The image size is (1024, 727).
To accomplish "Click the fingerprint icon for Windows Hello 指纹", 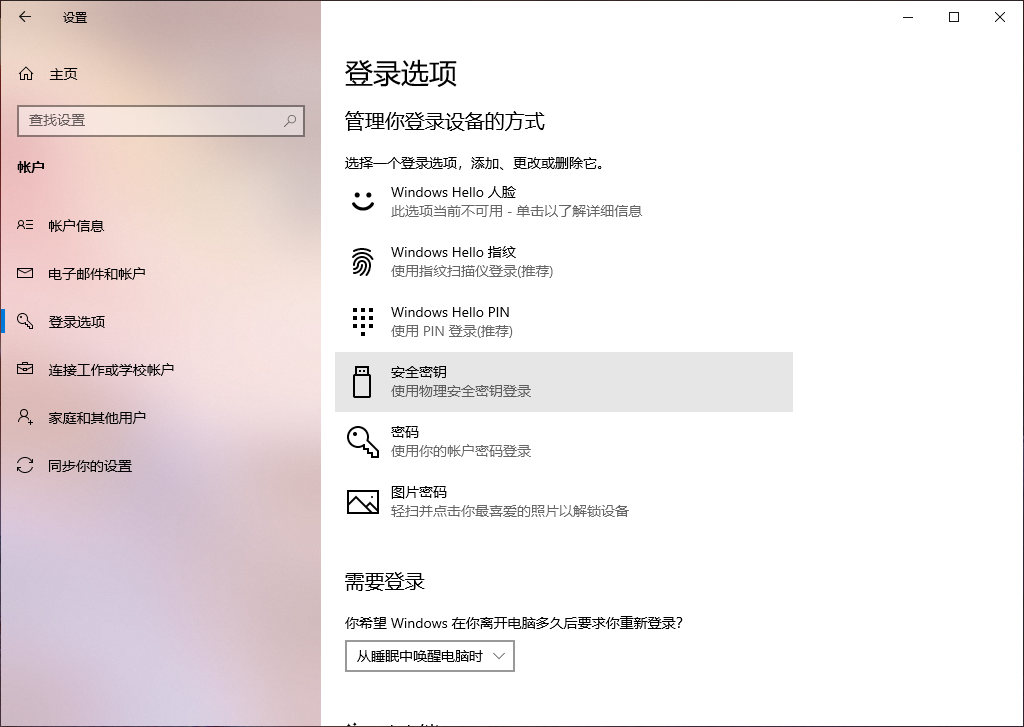I will (362, 261).
